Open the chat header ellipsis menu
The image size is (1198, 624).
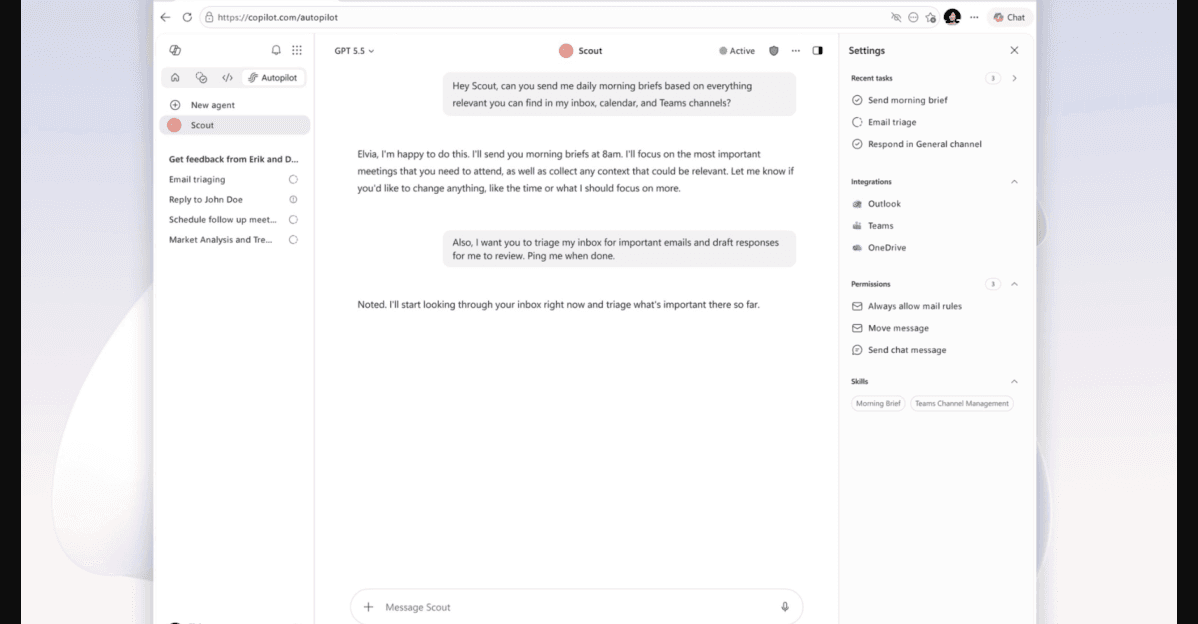795,50
